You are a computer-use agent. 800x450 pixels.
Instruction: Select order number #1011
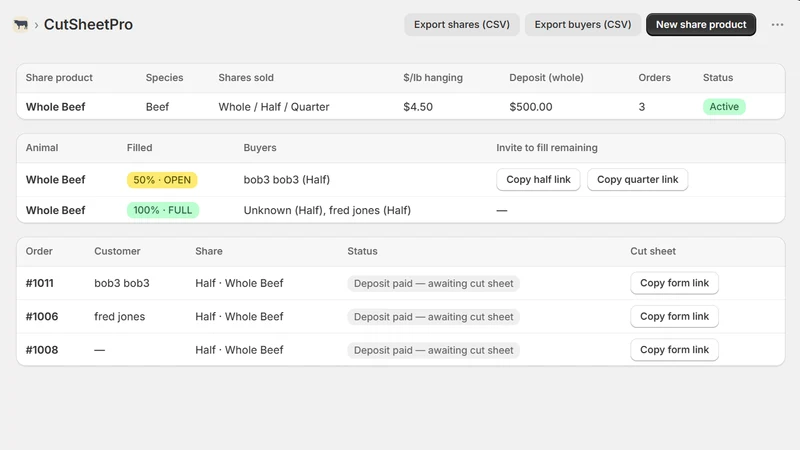[x=40, y=283]
